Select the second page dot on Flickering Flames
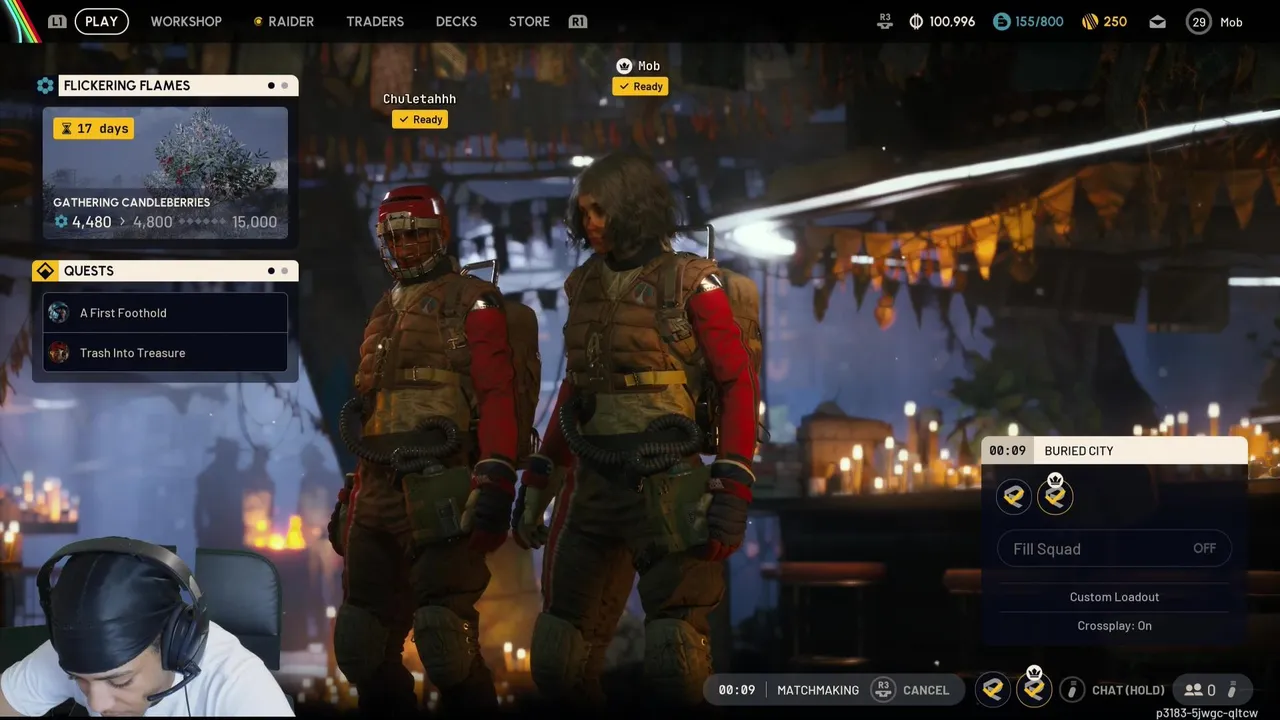The width and height of the screenshot is (1280, 720). pos(285,86)
